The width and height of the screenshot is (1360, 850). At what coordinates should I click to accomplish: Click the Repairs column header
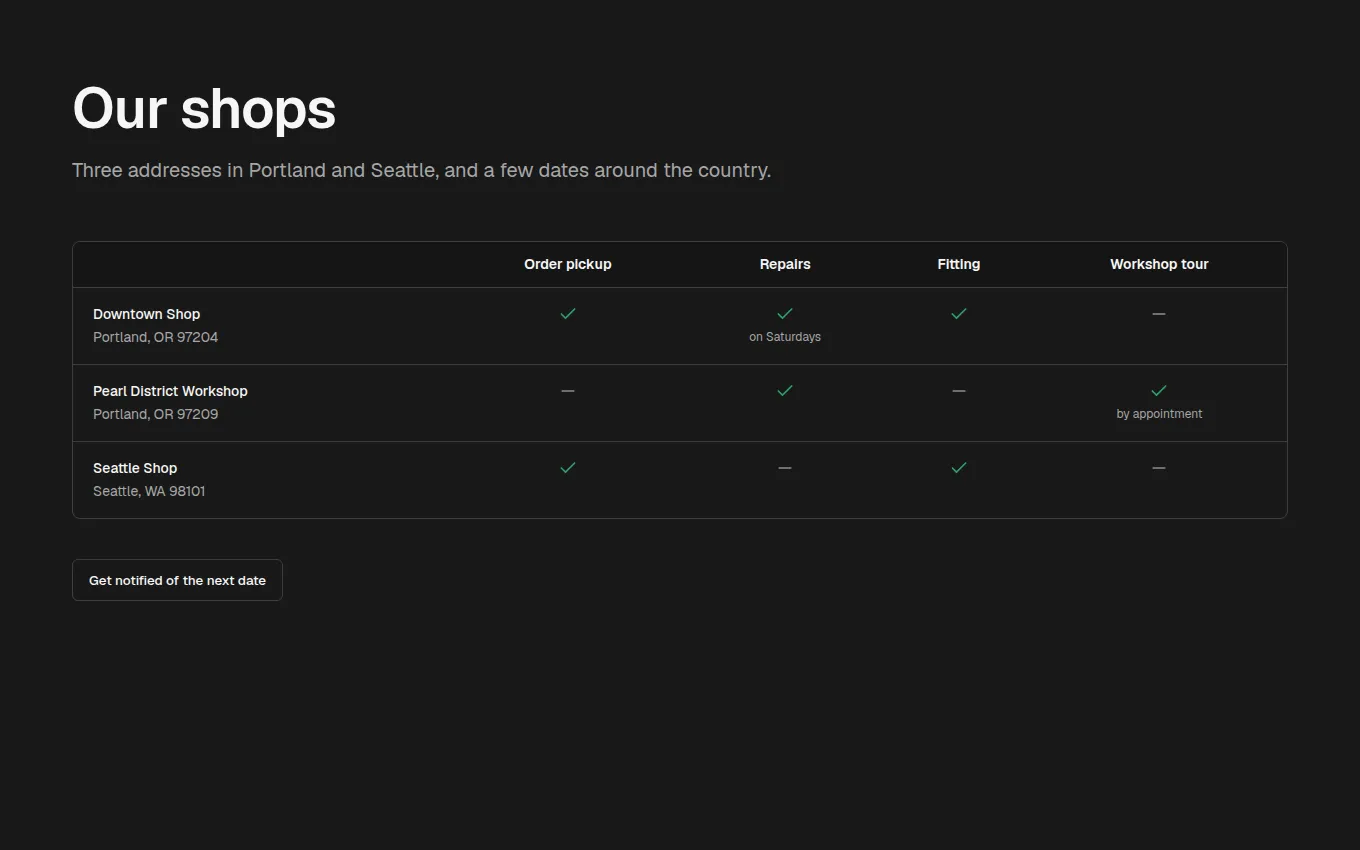pyautogui.click(x=785, y=264)
